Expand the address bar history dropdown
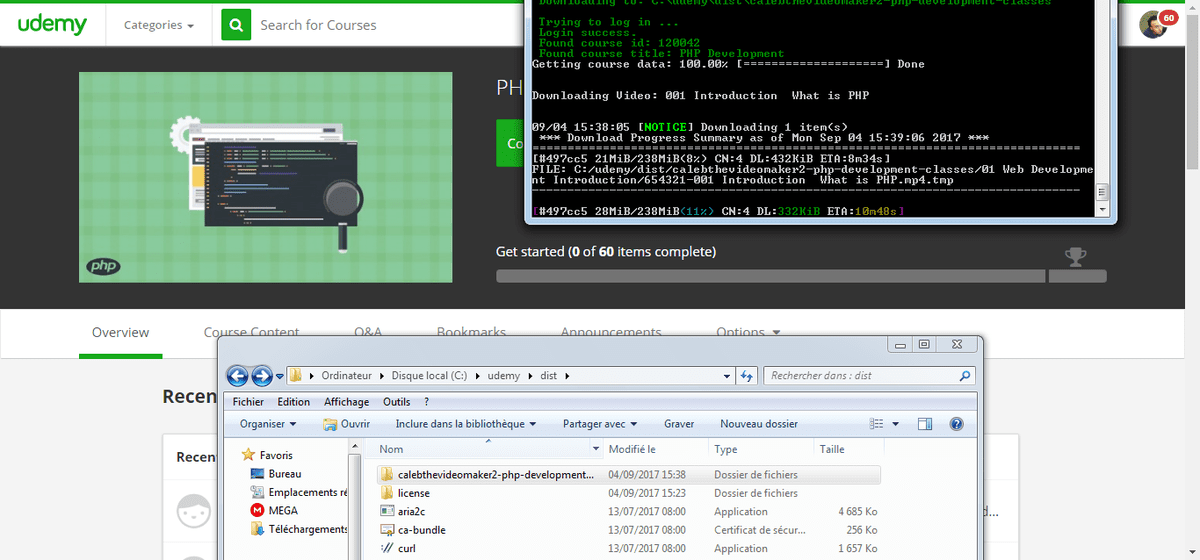The height and width of the screenshot is (560, 1200). coord(727,376)
